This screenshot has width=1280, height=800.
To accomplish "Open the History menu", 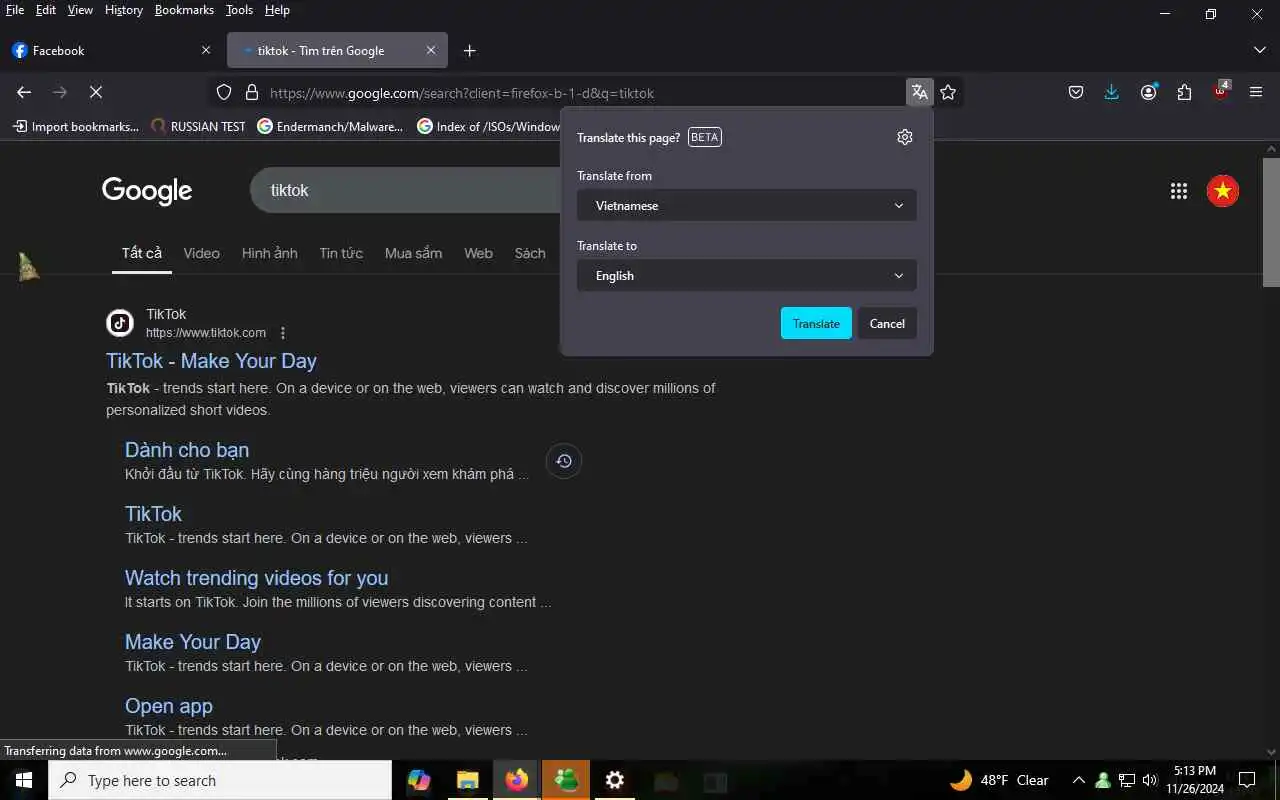I will pos(124,10).
